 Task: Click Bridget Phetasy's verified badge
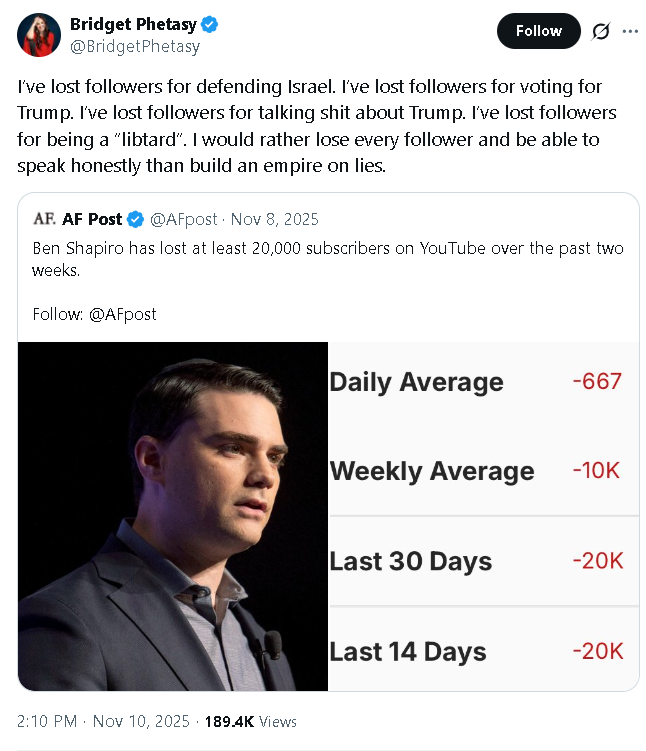point(209,24)
